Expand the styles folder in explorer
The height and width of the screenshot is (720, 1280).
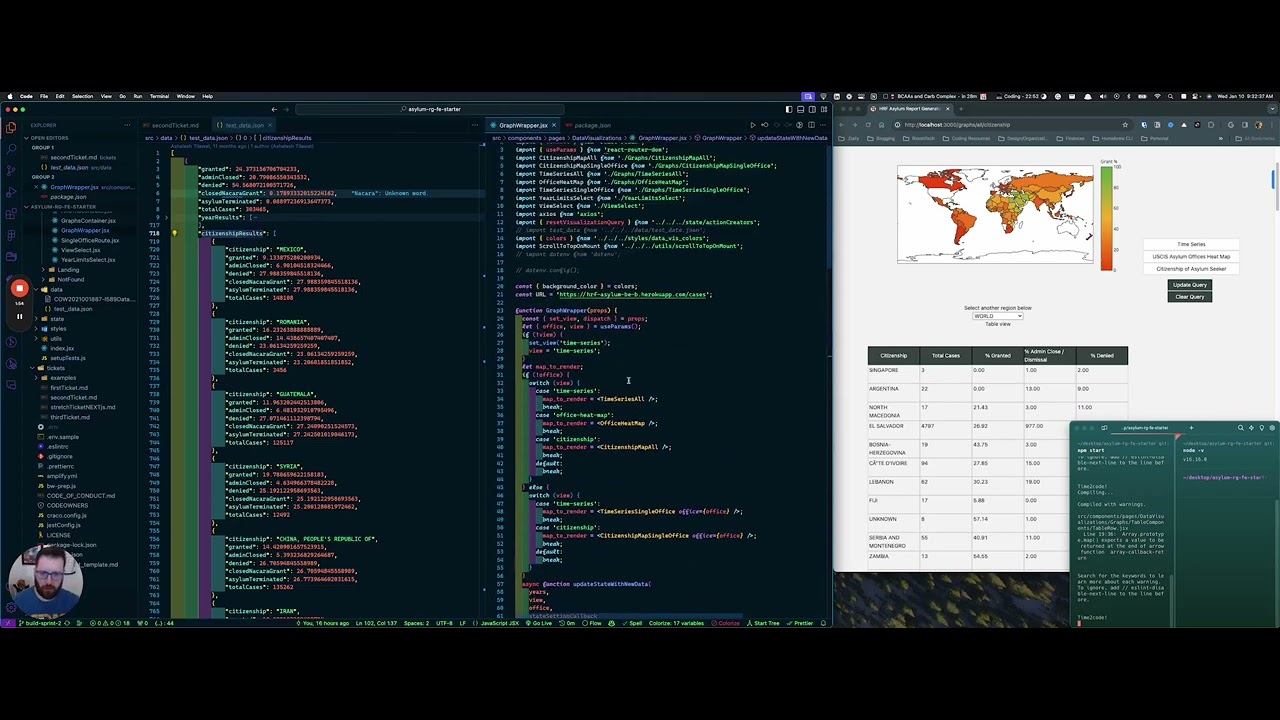coord(58,328)
